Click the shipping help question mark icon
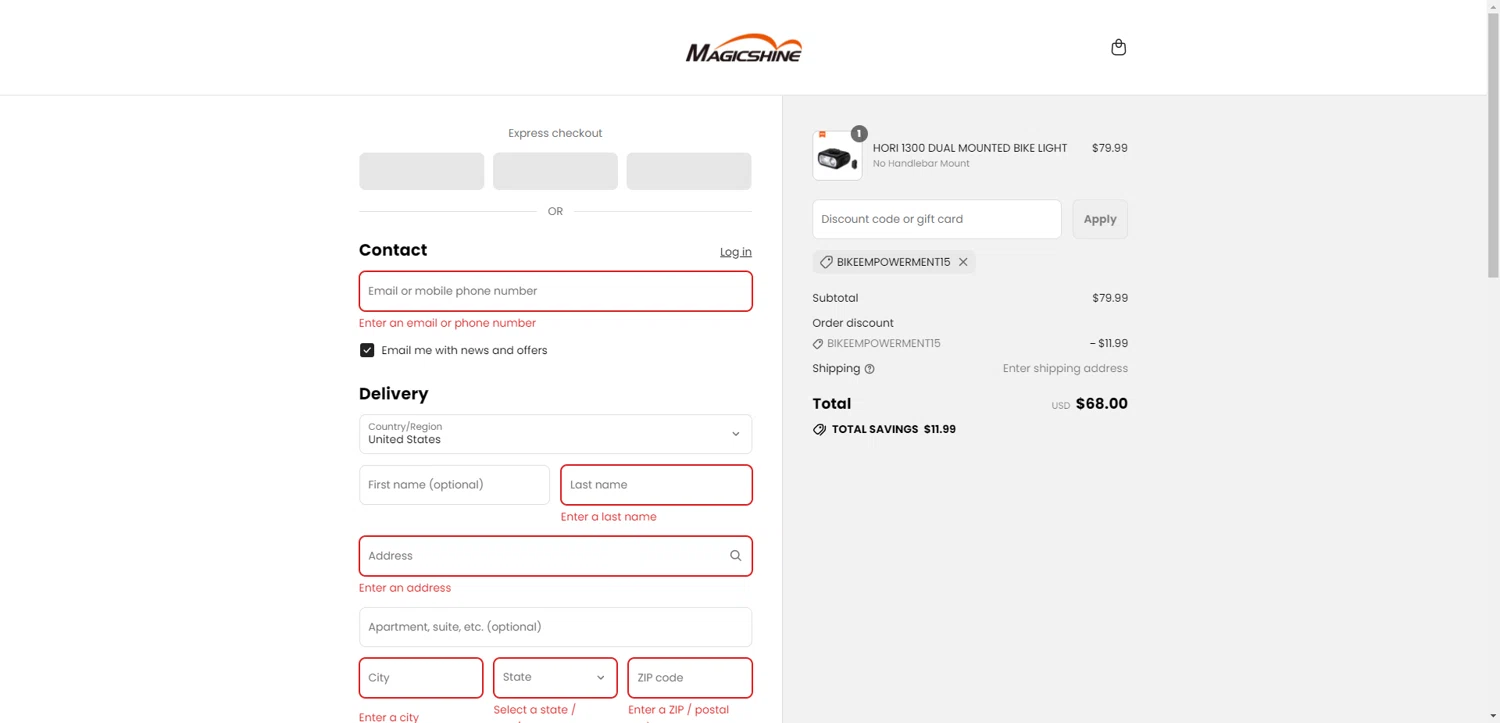1500x723 pixels. pyautogui.click(x=869, y=369)
